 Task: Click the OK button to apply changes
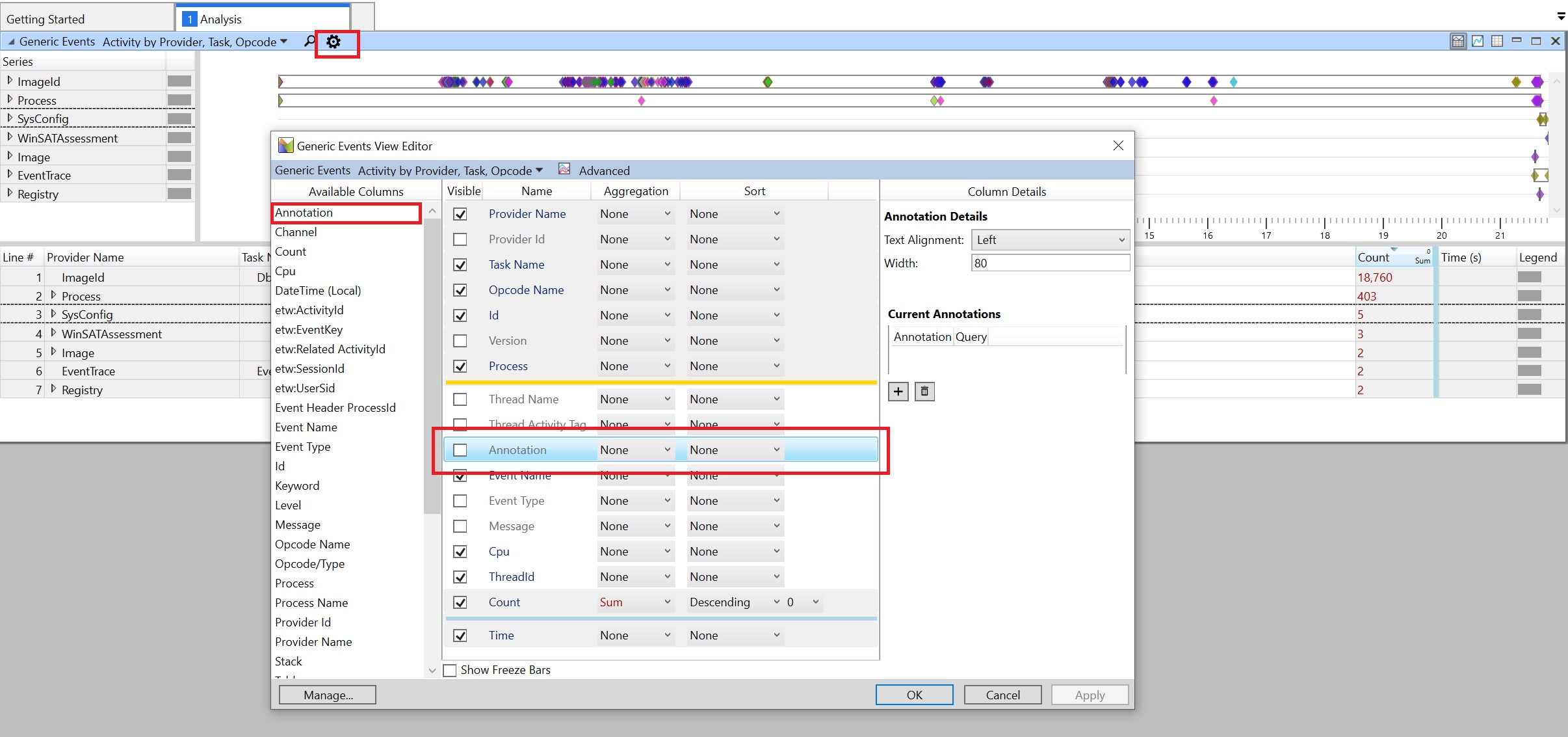pos(912,694)
